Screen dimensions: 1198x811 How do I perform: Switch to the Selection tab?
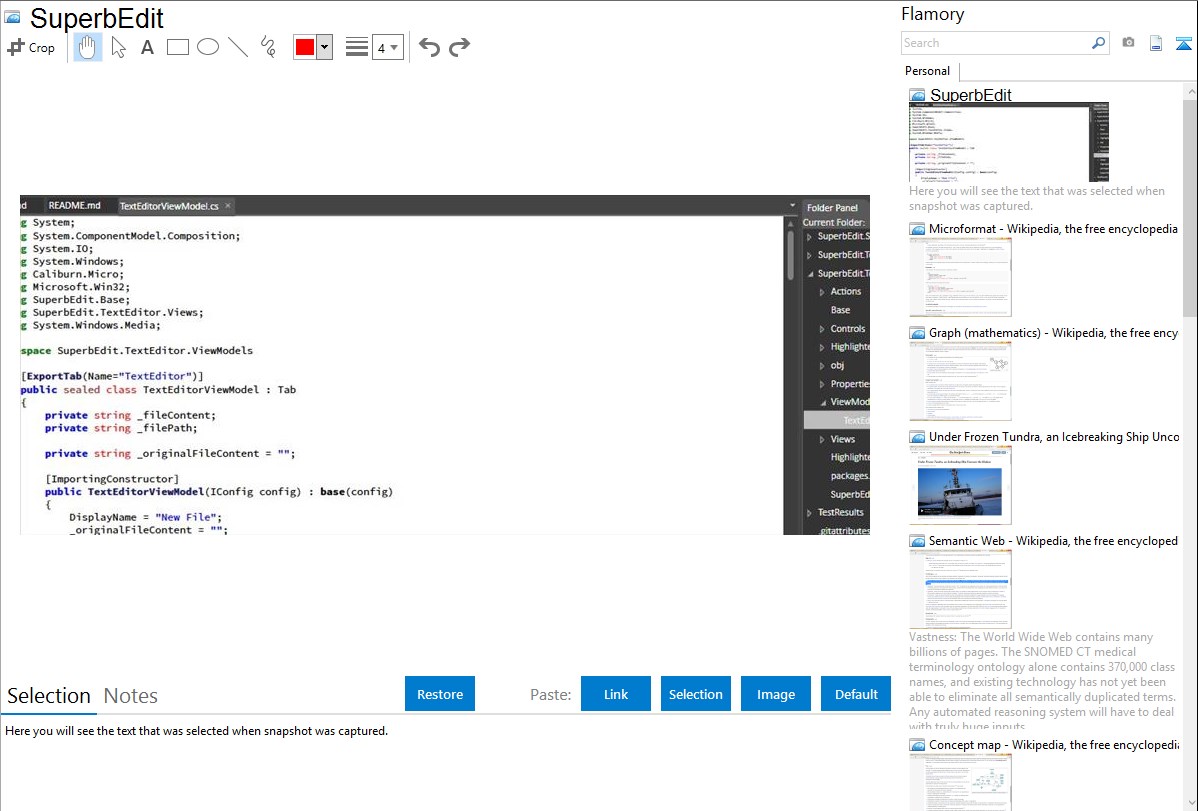point(49,696)
